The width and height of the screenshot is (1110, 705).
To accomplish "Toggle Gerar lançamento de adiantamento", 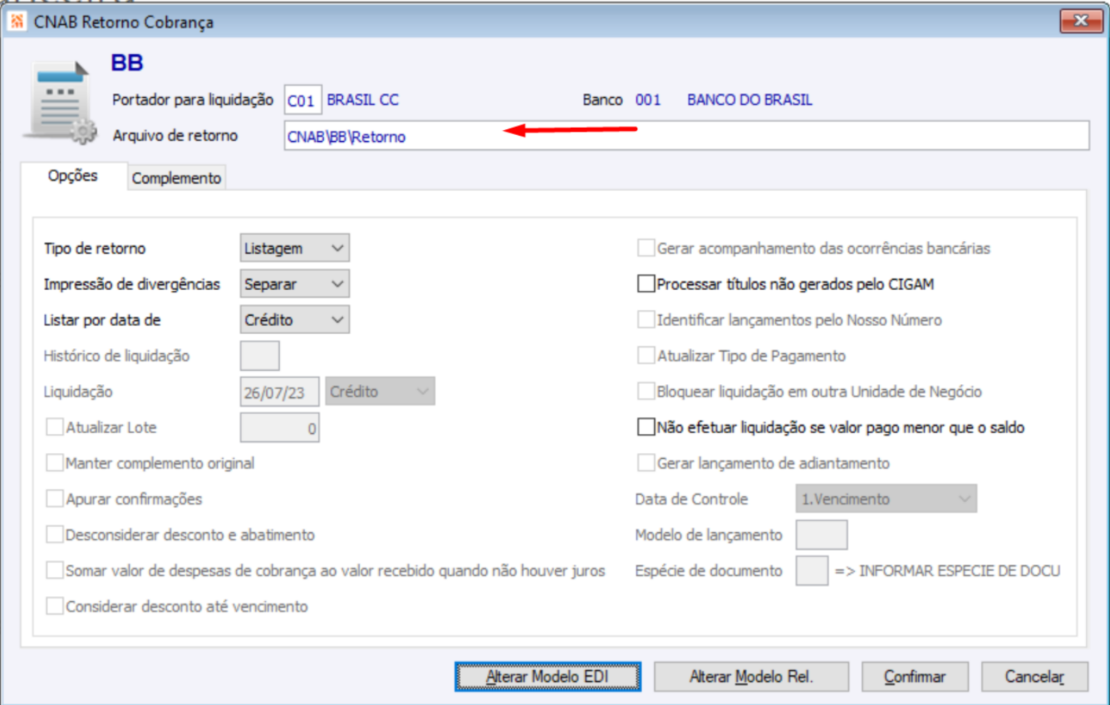I will pos(646,463).
